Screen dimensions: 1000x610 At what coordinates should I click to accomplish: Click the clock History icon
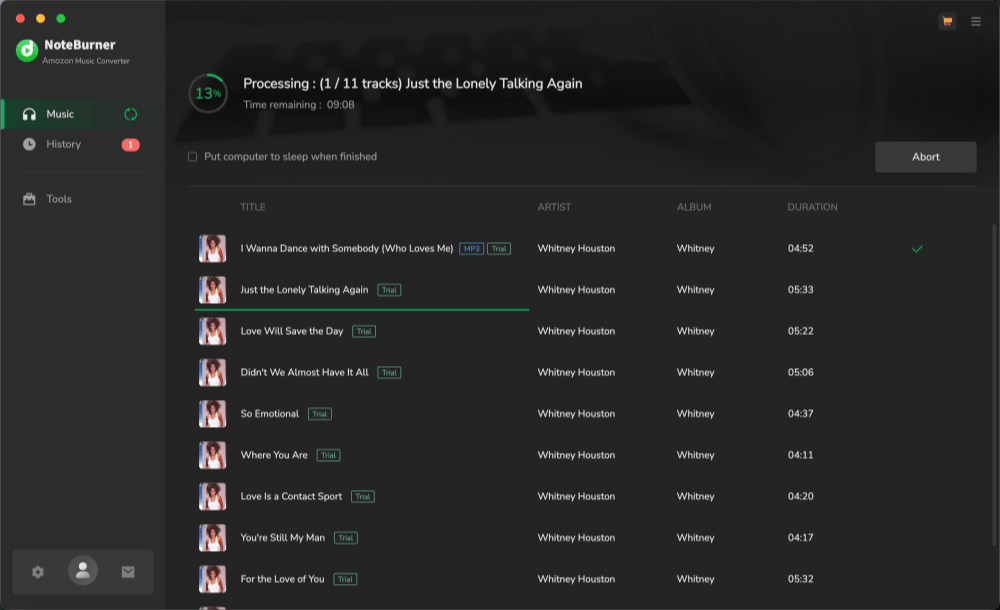tap(29, 144)
